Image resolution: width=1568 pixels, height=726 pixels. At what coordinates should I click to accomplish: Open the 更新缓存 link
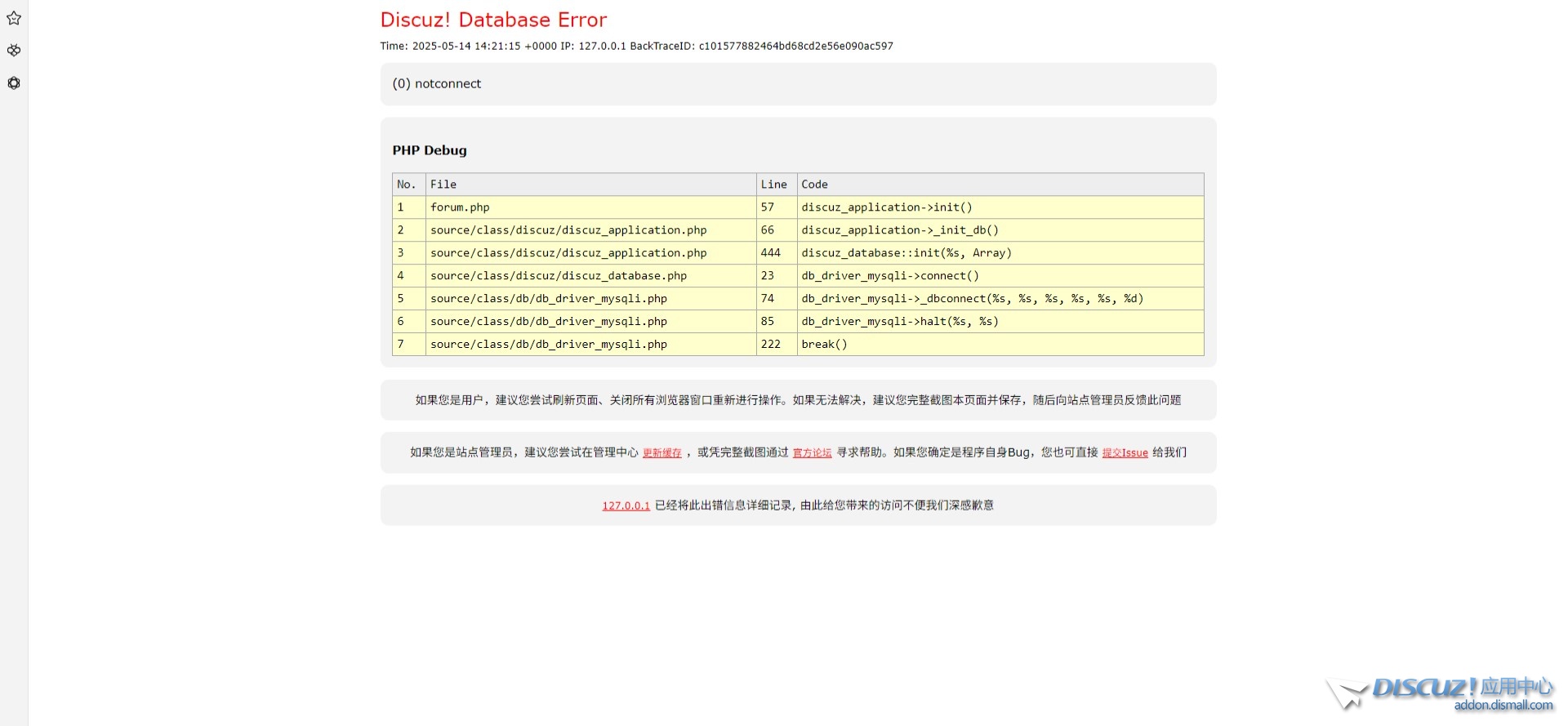pos(661,453)
